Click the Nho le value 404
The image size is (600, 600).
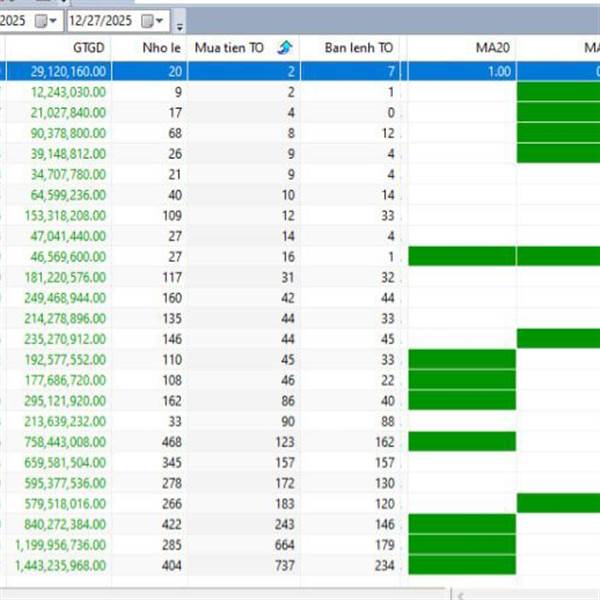[172, 566]
